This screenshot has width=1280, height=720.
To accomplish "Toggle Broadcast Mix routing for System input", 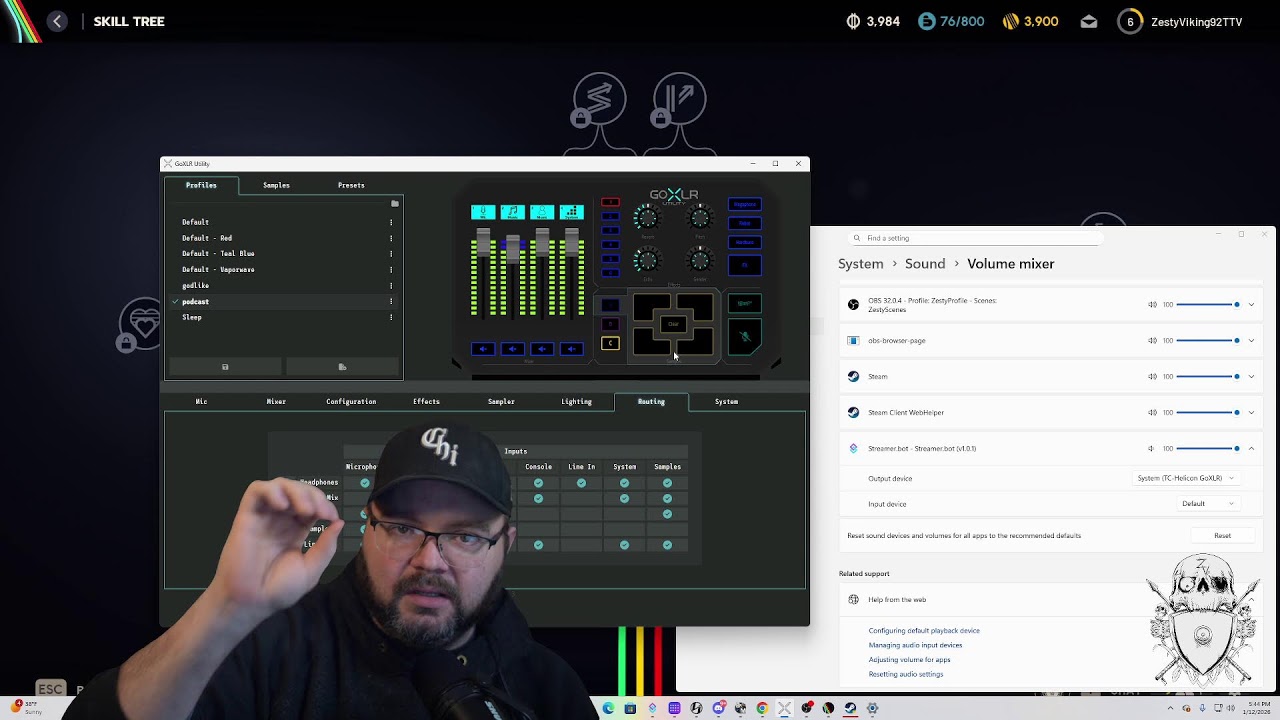I will (624, 498).
